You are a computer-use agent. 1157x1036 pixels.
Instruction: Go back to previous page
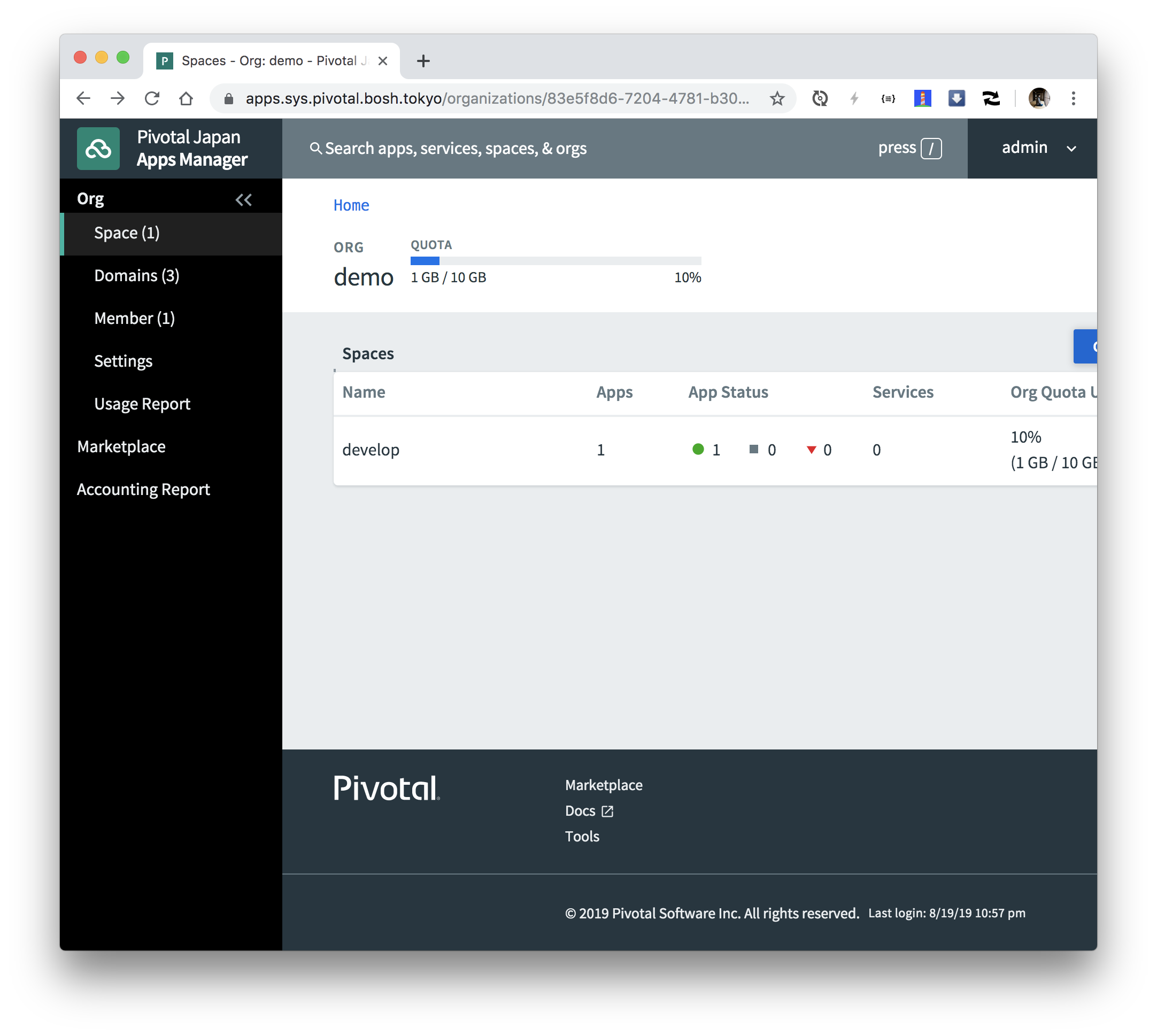(84, 98)
